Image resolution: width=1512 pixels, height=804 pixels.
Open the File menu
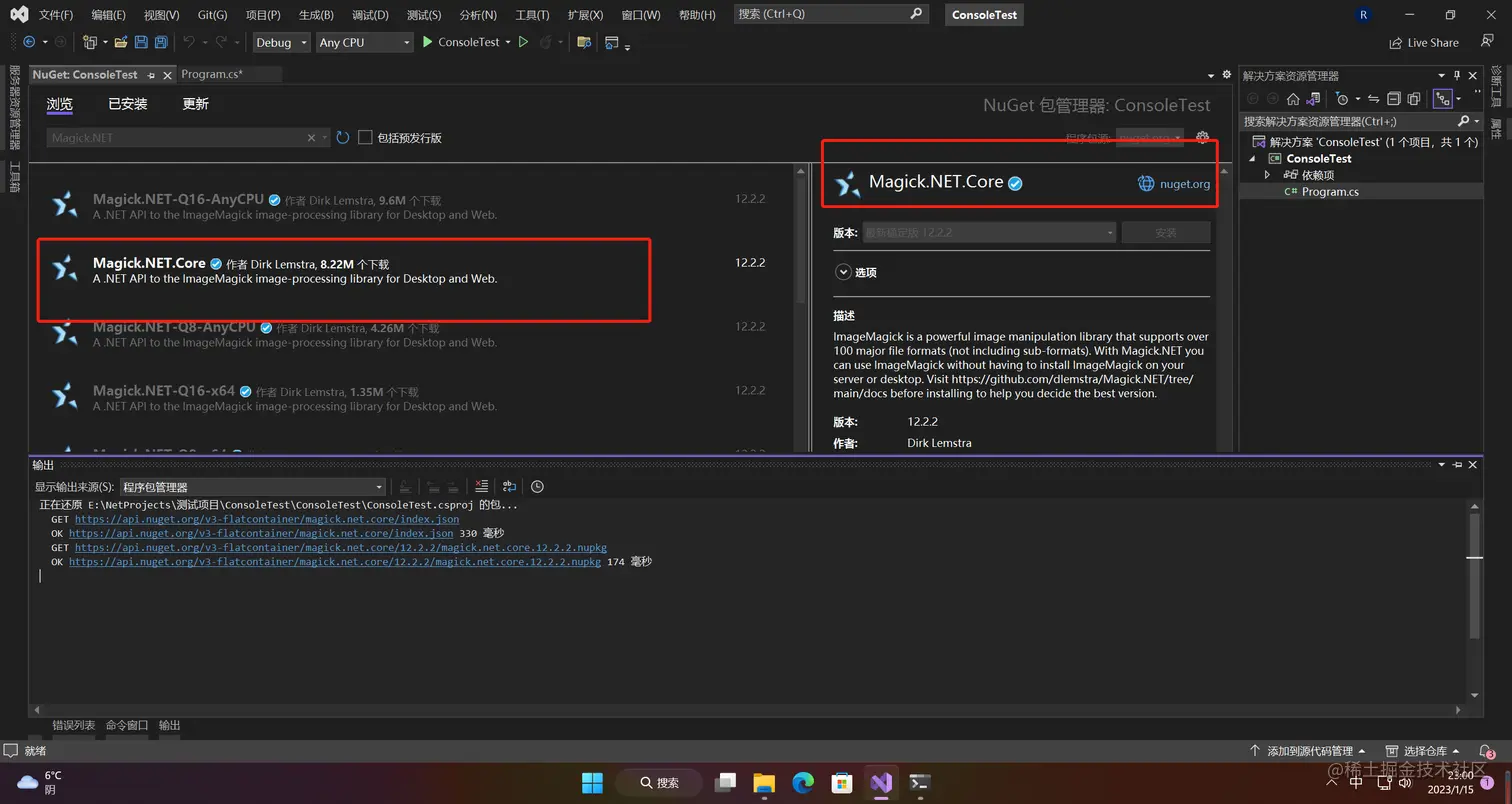point(56,15)
